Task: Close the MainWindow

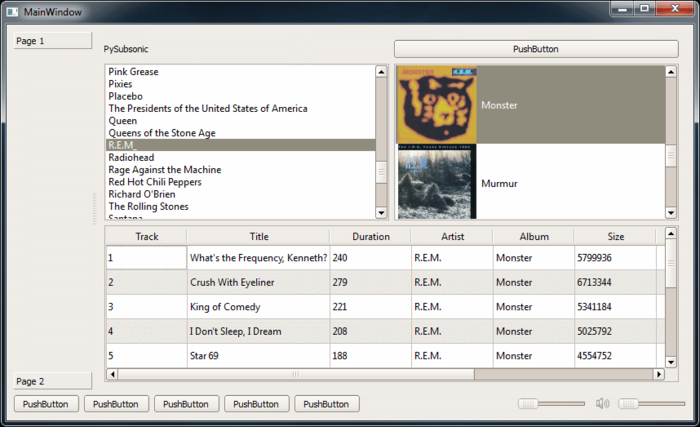Action: pos(675,8)
